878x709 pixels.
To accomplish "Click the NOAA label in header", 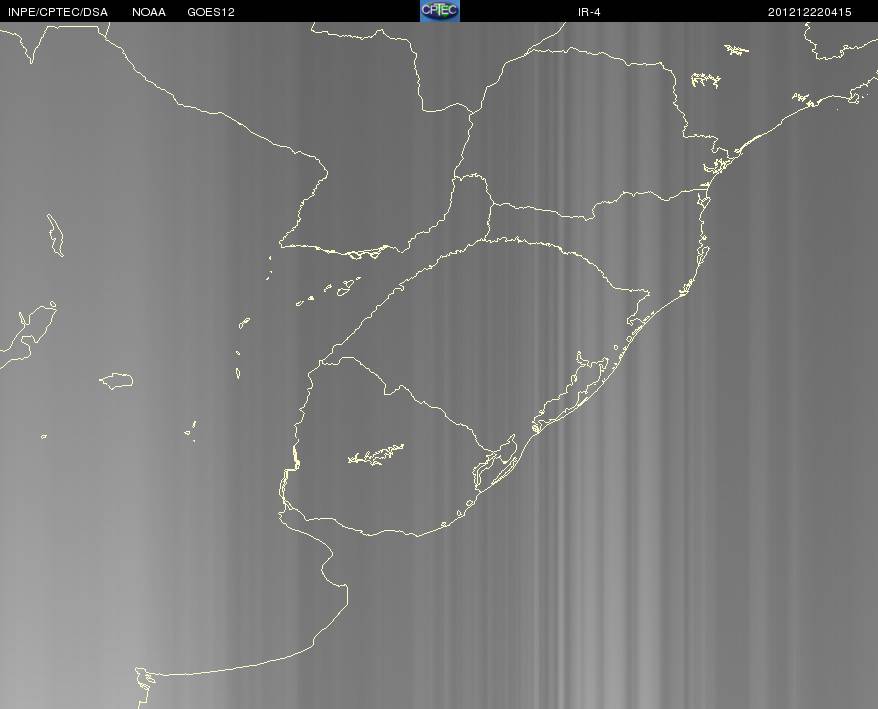I will (x=149, y=12).
